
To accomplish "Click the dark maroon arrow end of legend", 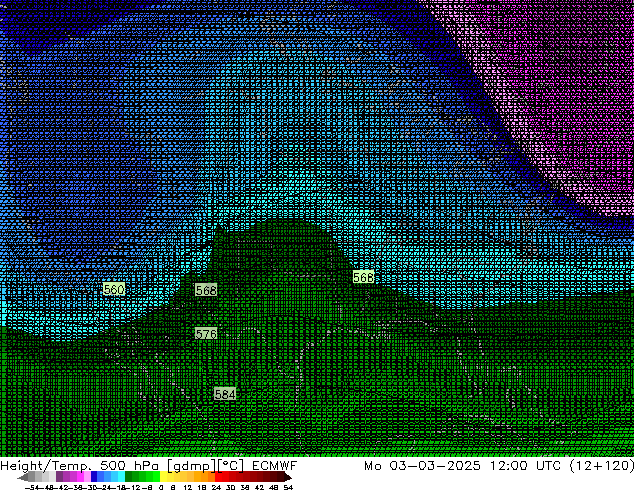I will (x=287, y=478).
